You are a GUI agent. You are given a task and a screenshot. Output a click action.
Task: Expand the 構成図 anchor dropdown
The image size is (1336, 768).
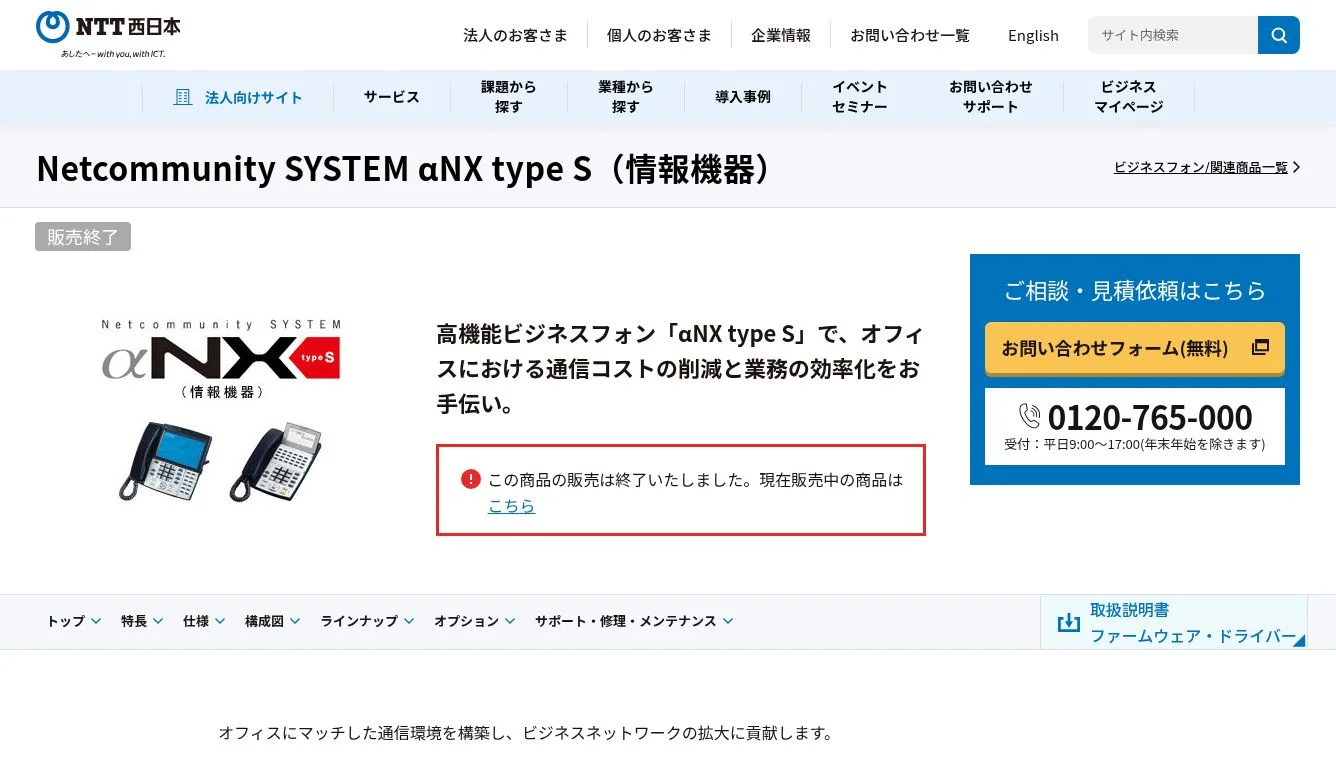pyautogui.click(x=273, y=621)
